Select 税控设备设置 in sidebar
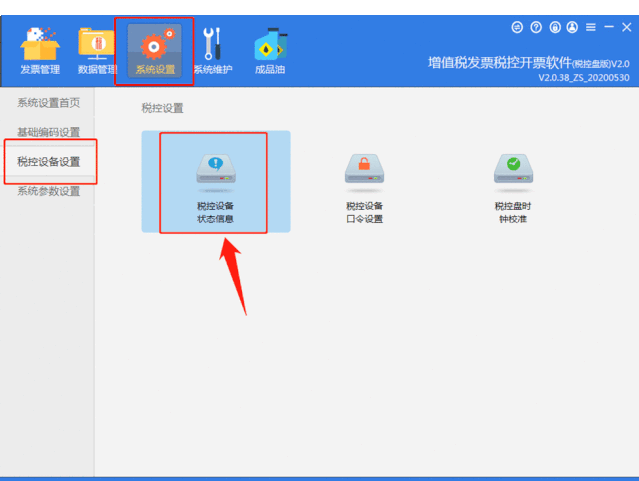This screenshot has width=639, height=481. 48,161
